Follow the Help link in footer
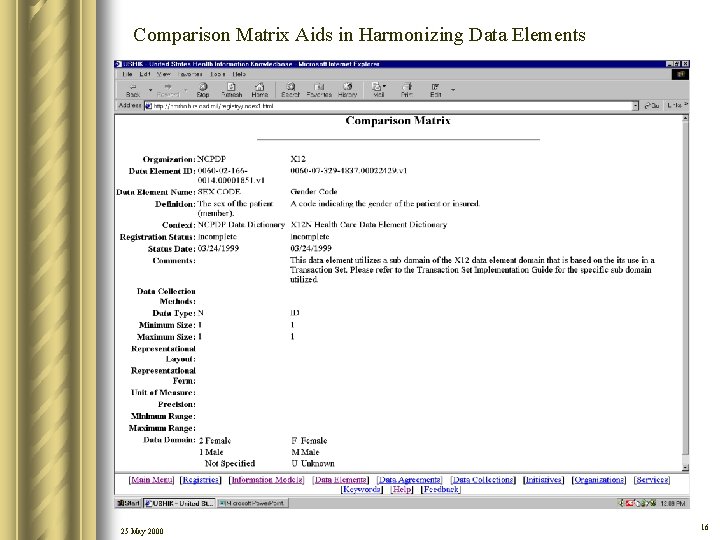720x540 pixels. tap(402, 489)
